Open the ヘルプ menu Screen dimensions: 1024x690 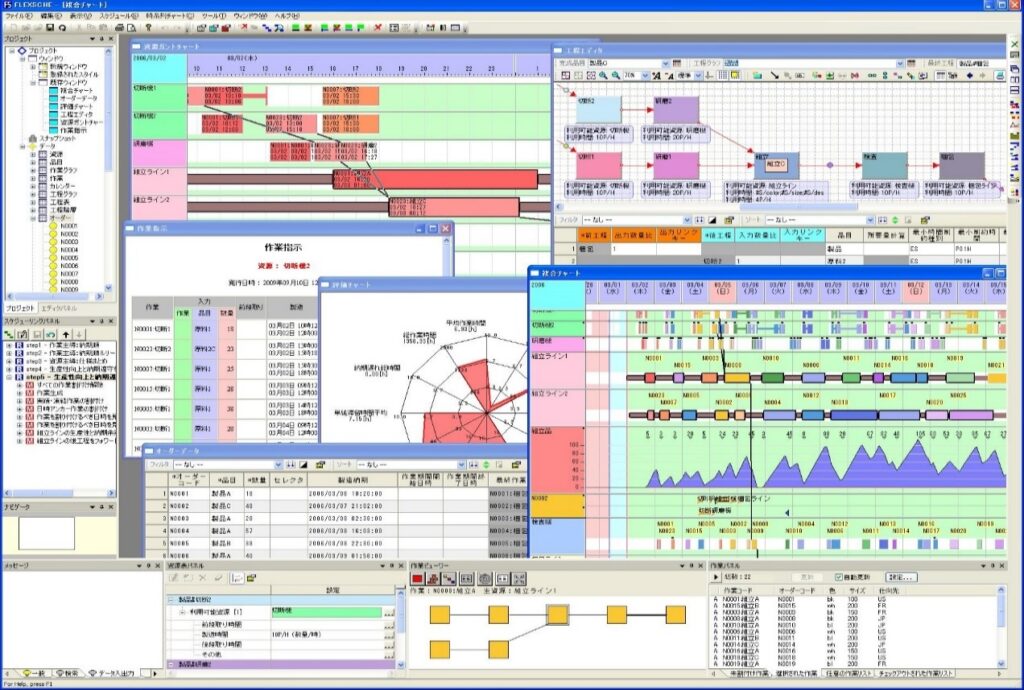[x=287, y=16]
